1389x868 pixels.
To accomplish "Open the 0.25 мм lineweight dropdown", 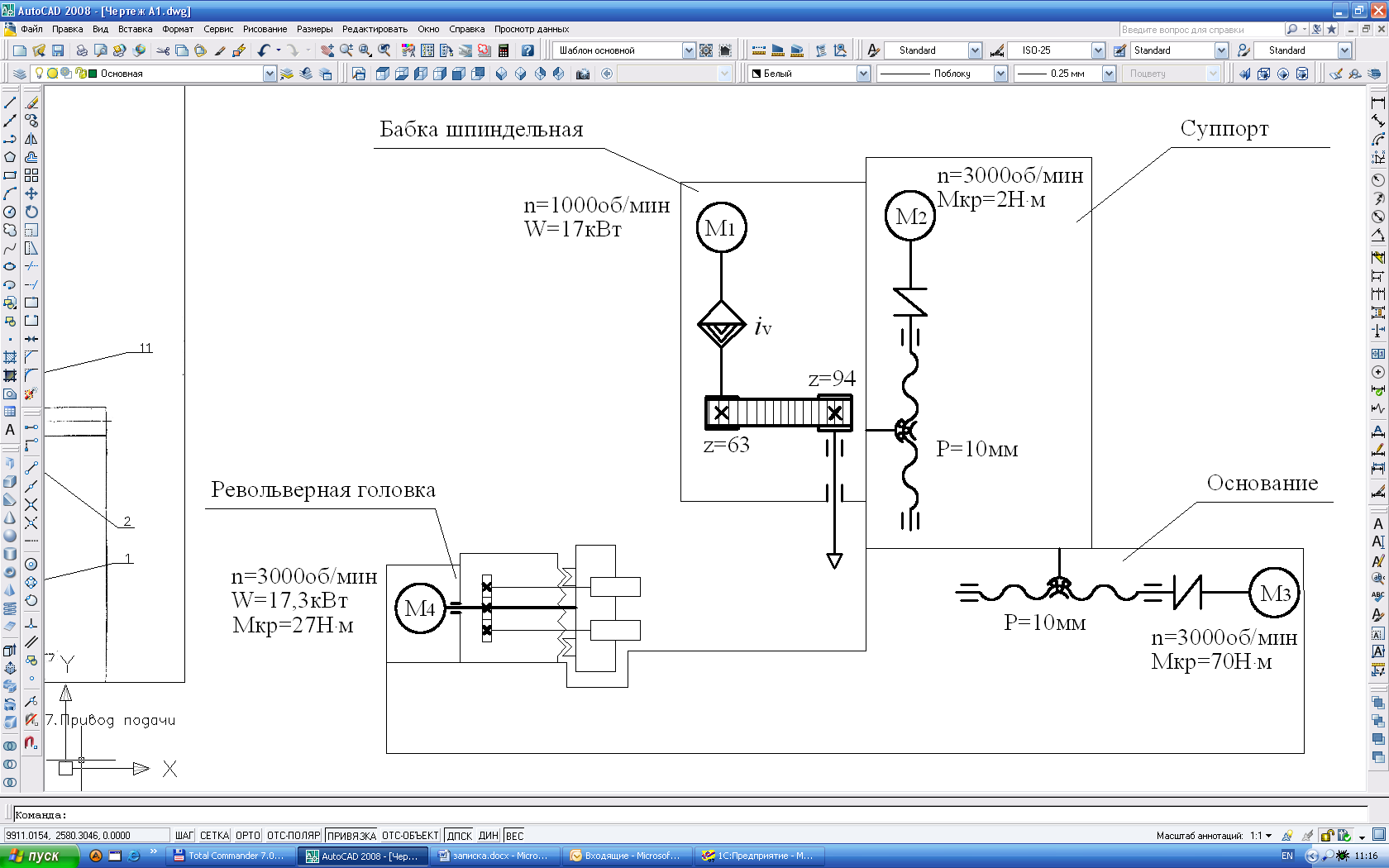I will tap(1110, 74).
